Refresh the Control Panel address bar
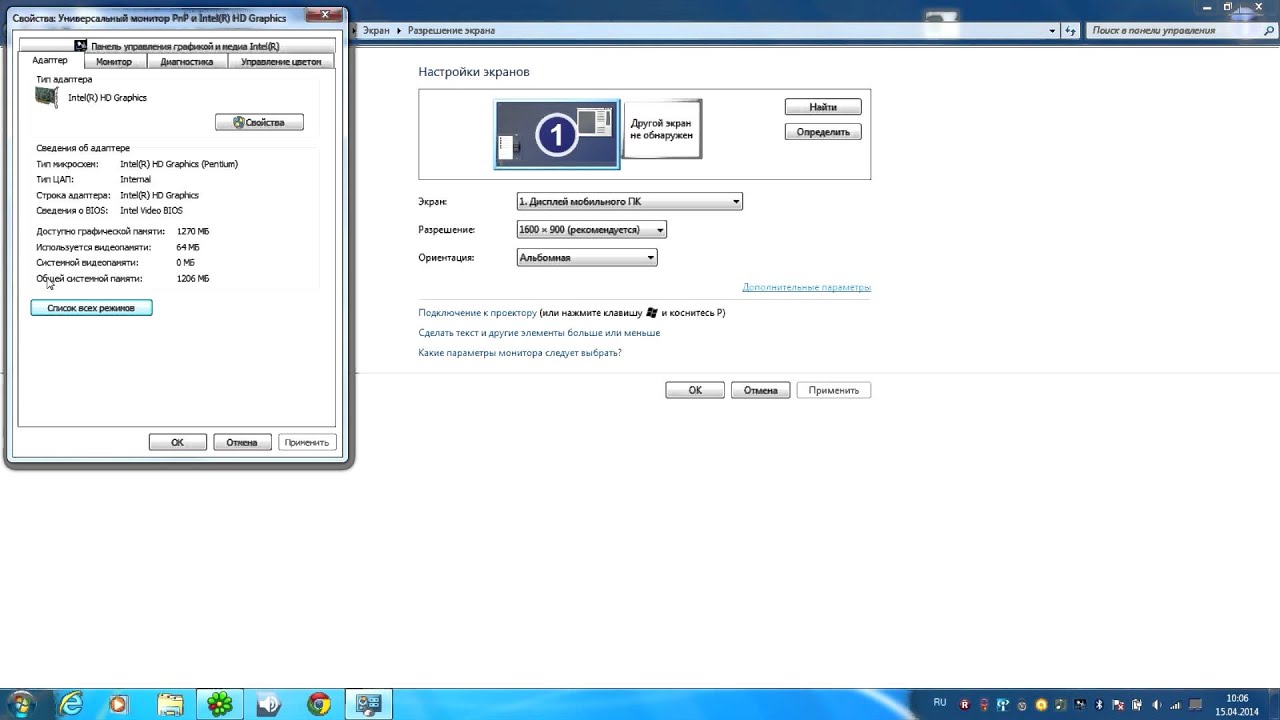The image size is (1280, 720). 1072,31
